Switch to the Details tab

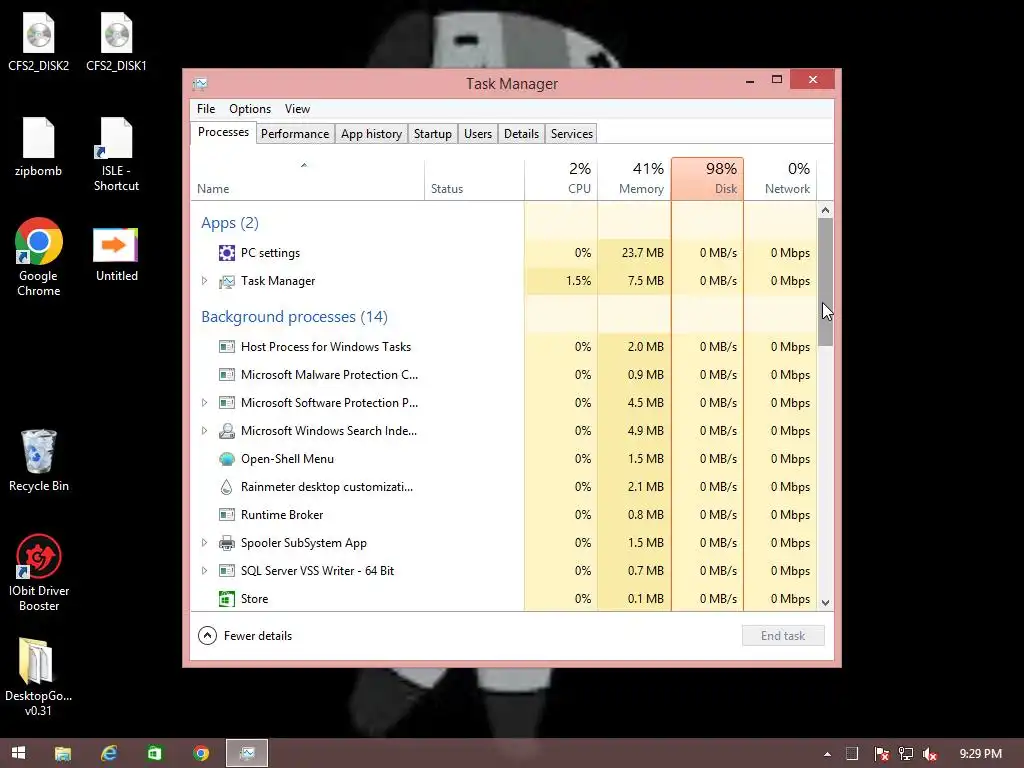click(521, 134)
